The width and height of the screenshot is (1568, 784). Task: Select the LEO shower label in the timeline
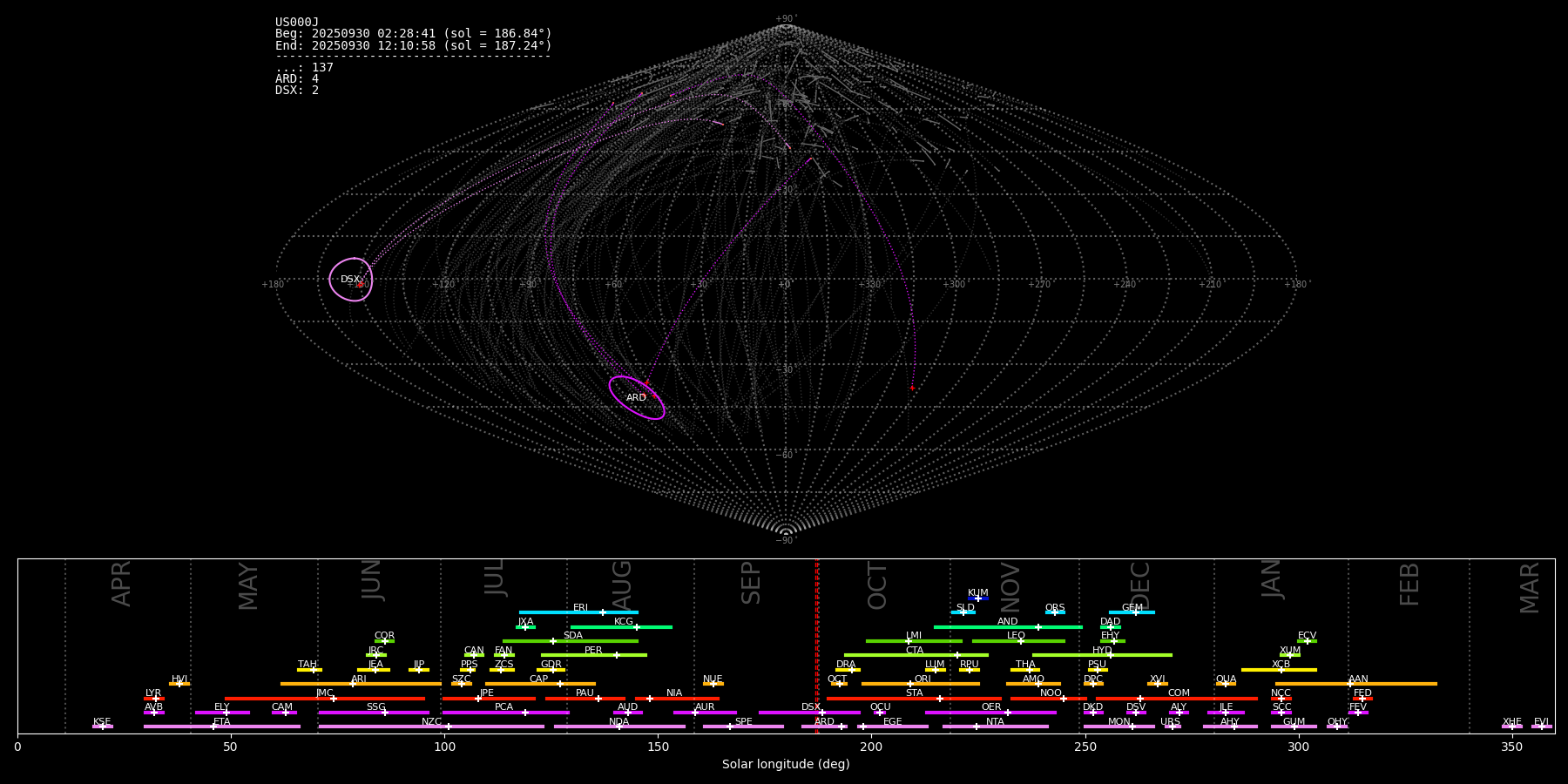pyautogui.click(x=1017, y=636)
